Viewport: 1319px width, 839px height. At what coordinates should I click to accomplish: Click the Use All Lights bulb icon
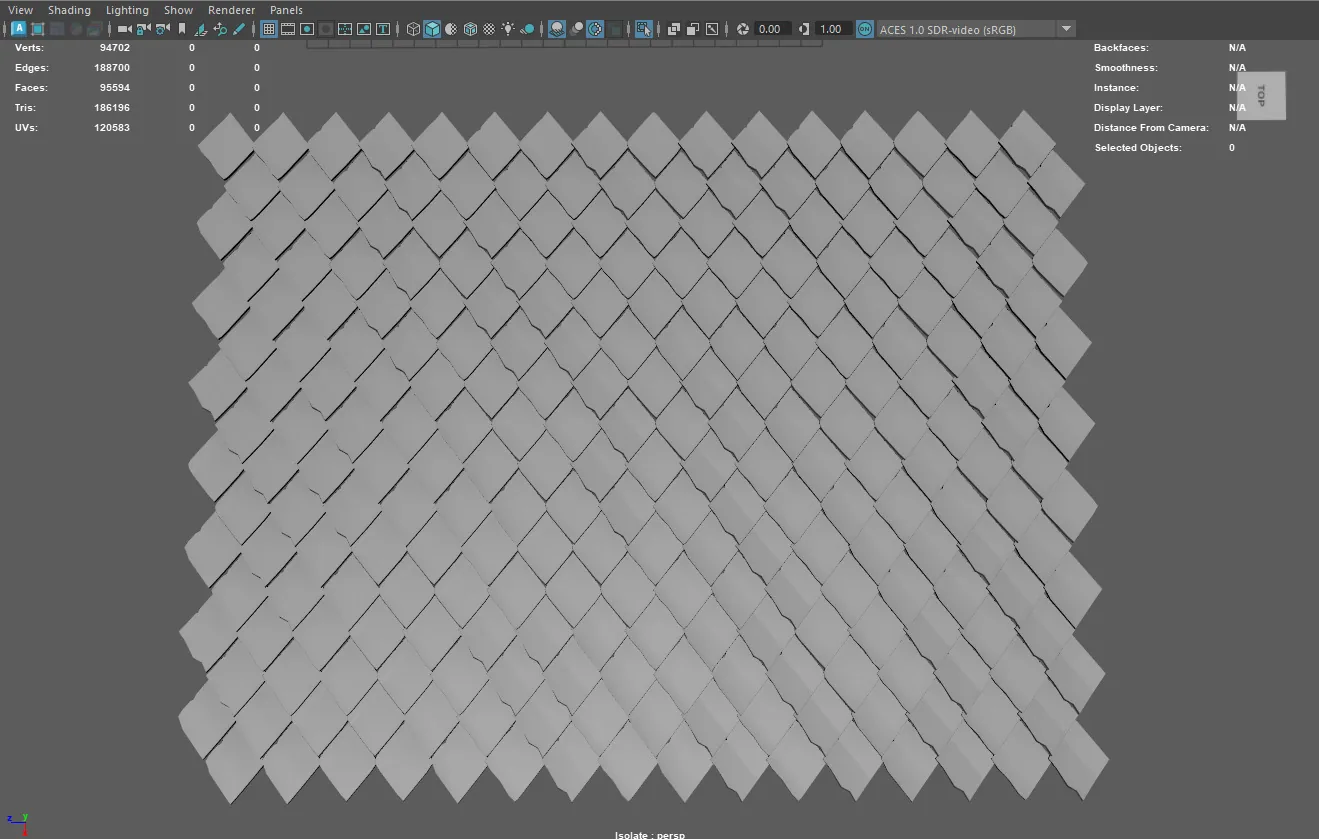[508, 29]
